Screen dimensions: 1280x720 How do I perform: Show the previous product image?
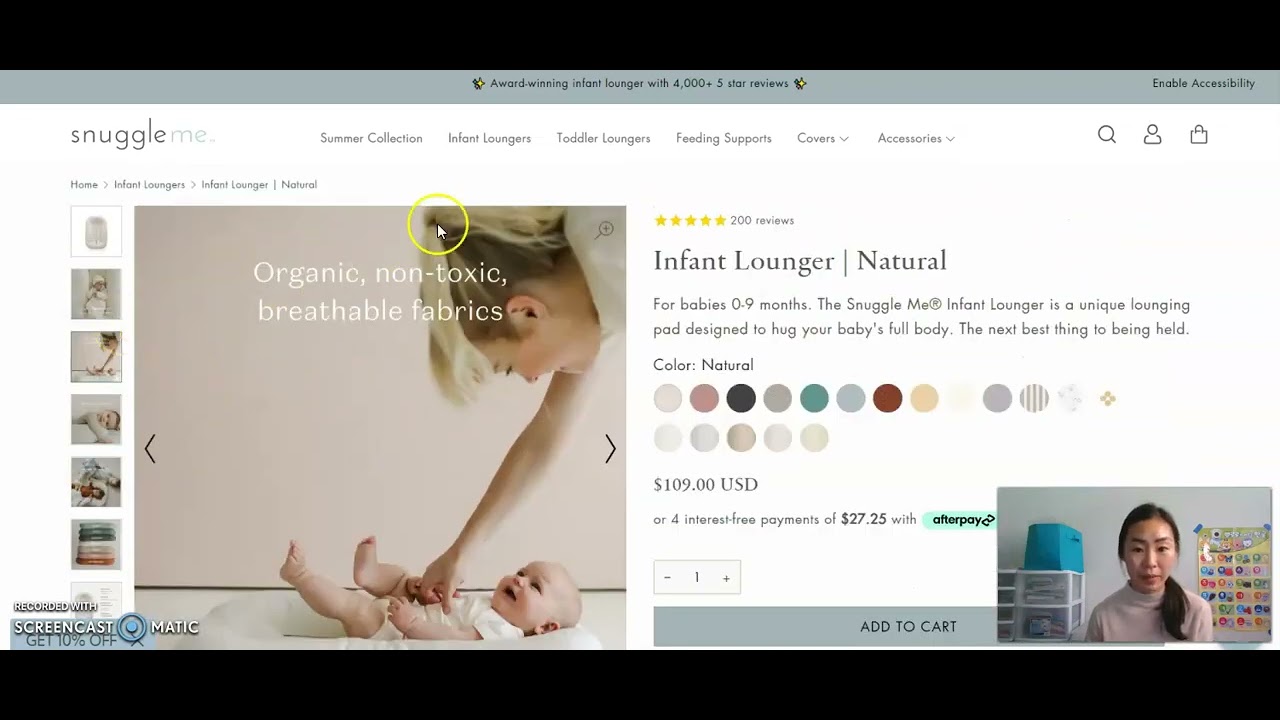click(x=150, y=448)
